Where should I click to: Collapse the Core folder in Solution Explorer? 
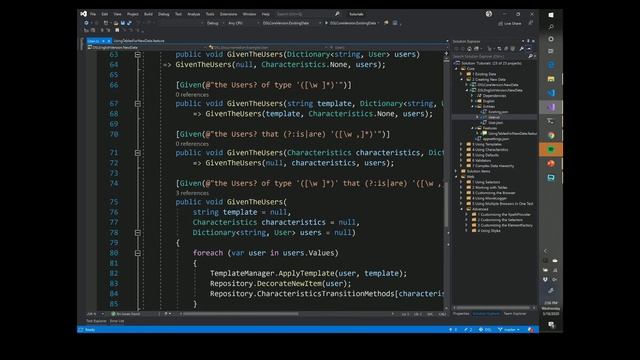(x=457, y=69)
